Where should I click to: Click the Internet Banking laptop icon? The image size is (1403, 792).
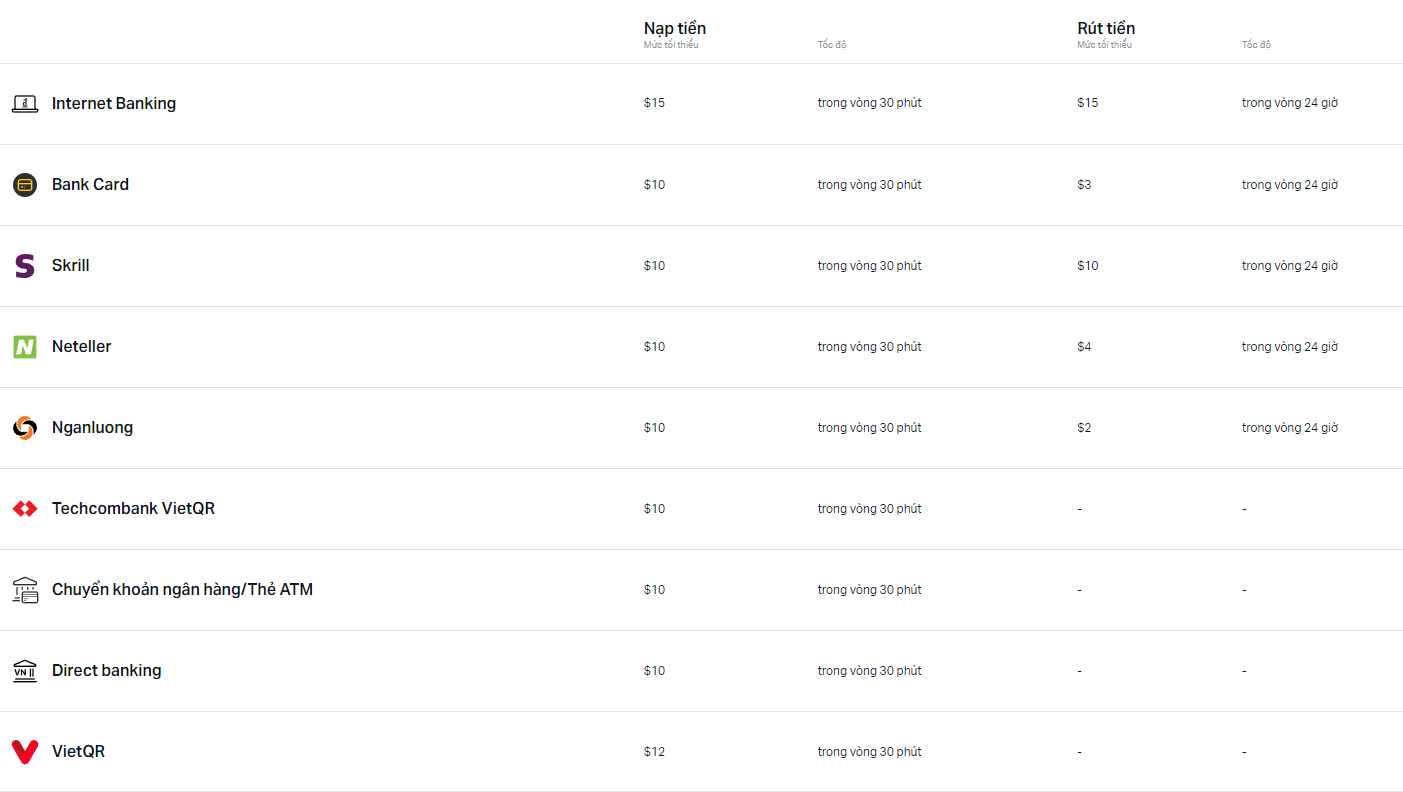[25, 103]
